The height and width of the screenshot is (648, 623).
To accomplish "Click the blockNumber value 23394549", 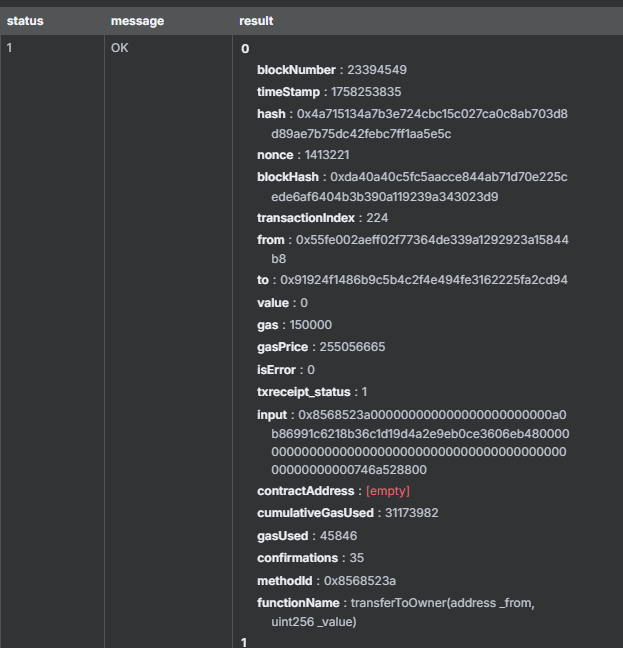I will tap(377, 70).
